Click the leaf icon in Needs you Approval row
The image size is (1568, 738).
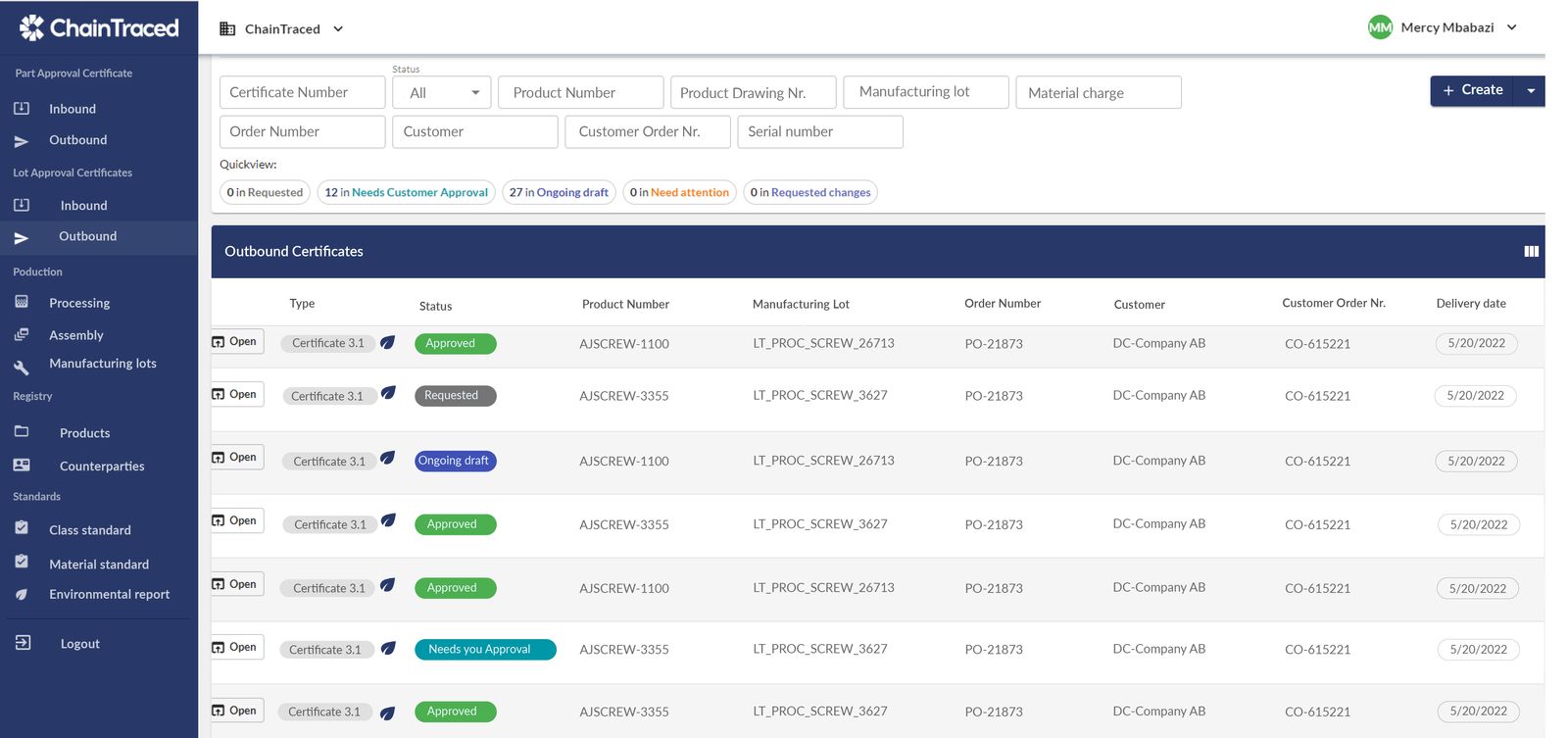pyautogui.click(x=388, y=648)
